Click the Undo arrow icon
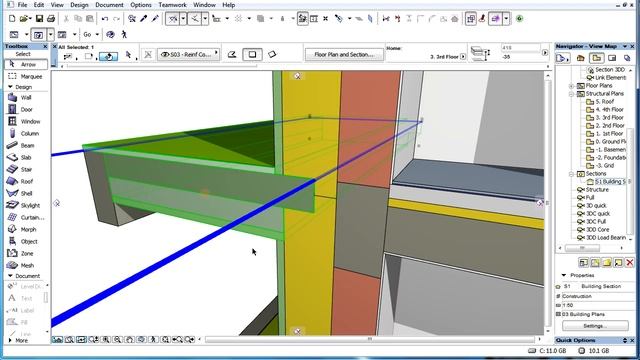 point(105,18)
